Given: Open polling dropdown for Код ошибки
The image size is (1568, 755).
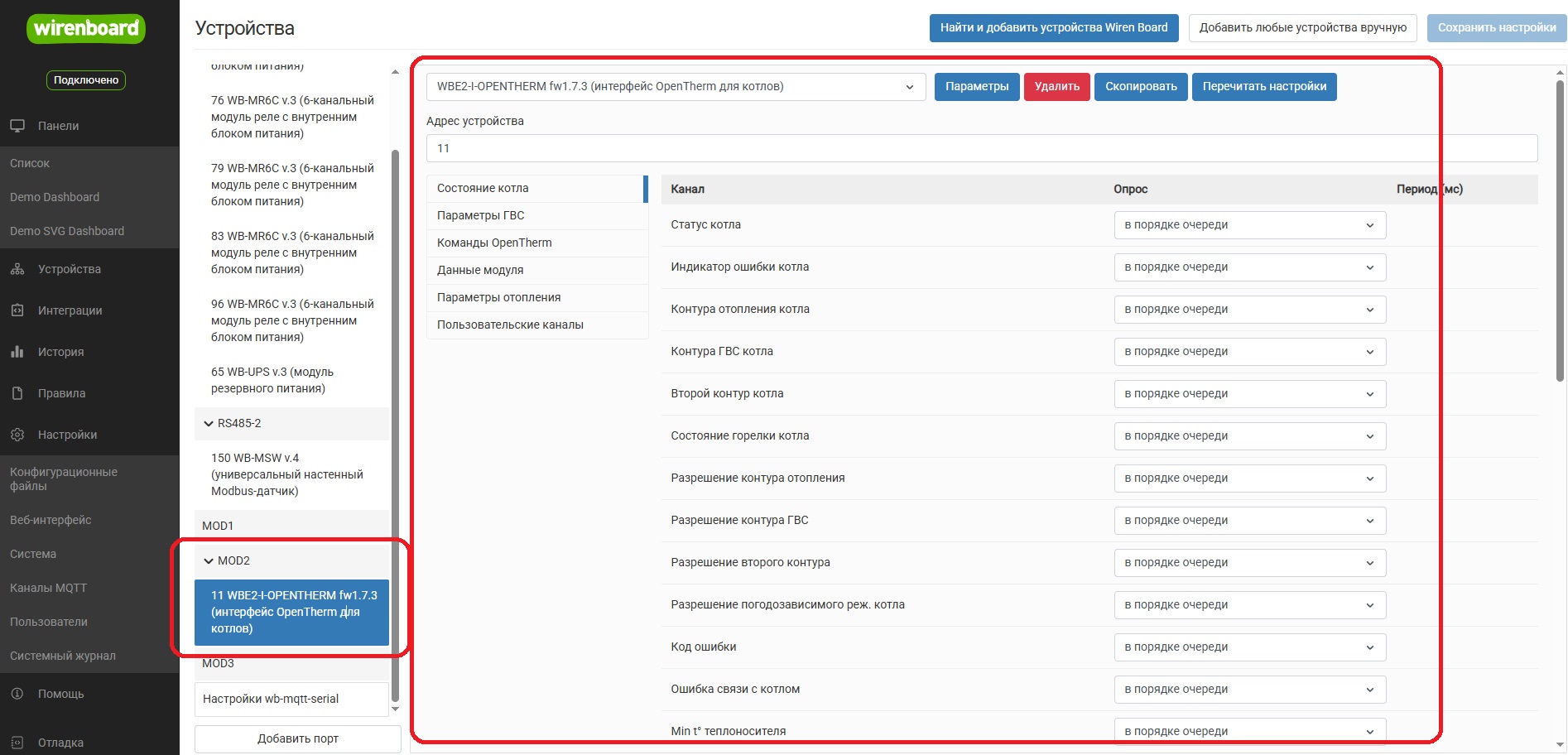Looking at the screenshot, I should 1250,647.
